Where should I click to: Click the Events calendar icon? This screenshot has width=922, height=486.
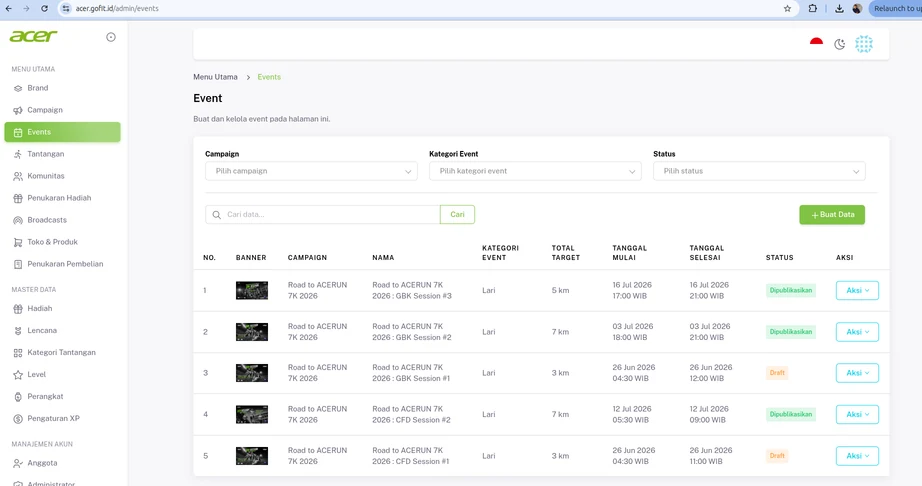(18, 133)
